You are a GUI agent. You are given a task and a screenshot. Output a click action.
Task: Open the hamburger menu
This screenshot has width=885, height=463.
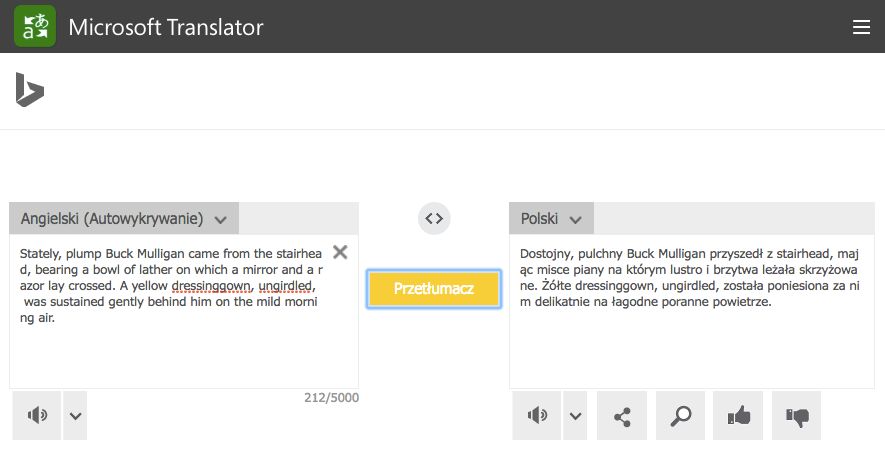tap(861, 28)
